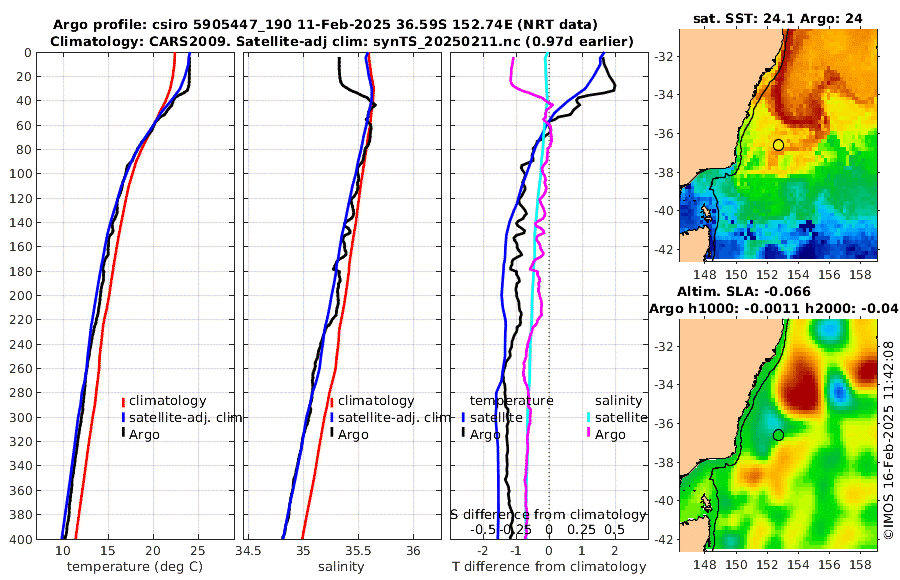Viewport: 900px width, 580px height.
Task: Click black Argo marker in temperature legend
Action: [x=123, y=434]
